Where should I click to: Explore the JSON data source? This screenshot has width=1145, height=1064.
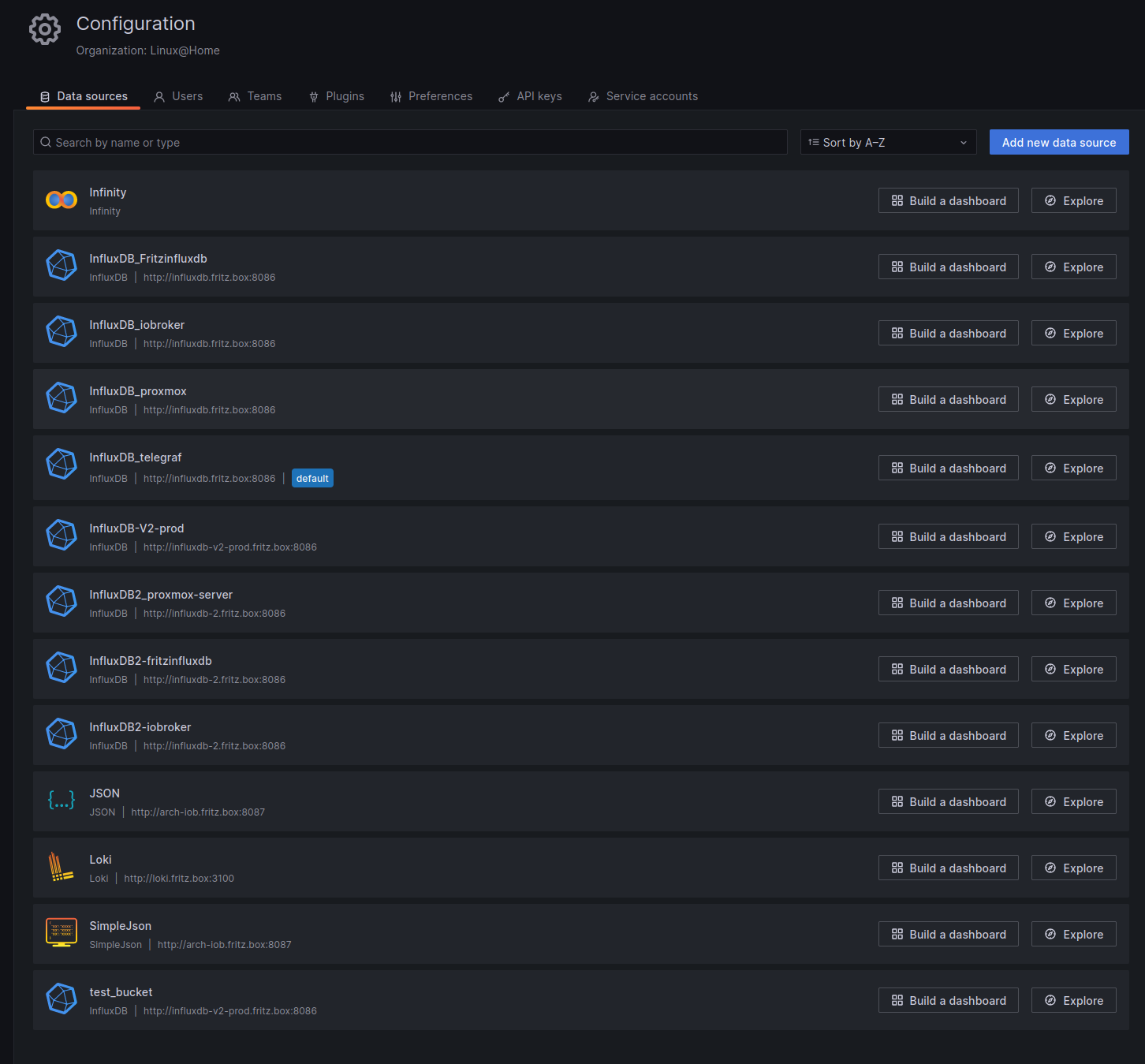[x=1074, y=801]
